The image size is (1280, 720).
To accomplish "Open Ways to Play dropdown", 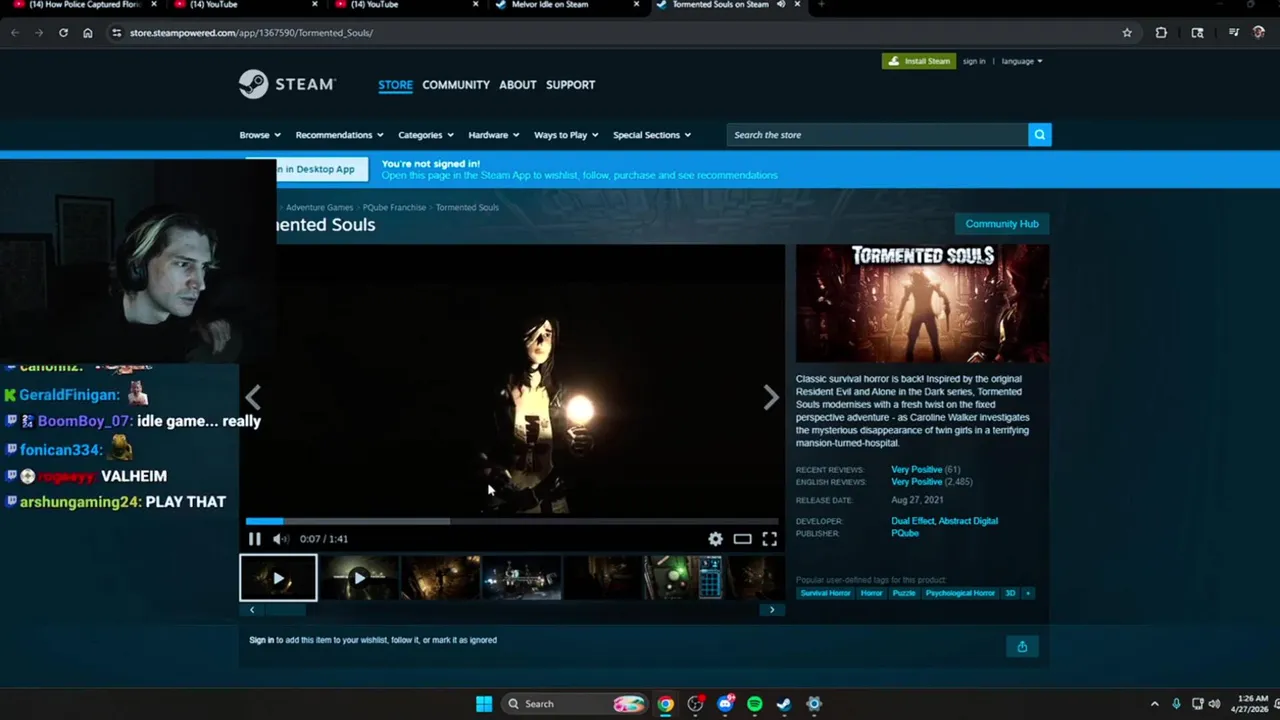I will [566, 135].
